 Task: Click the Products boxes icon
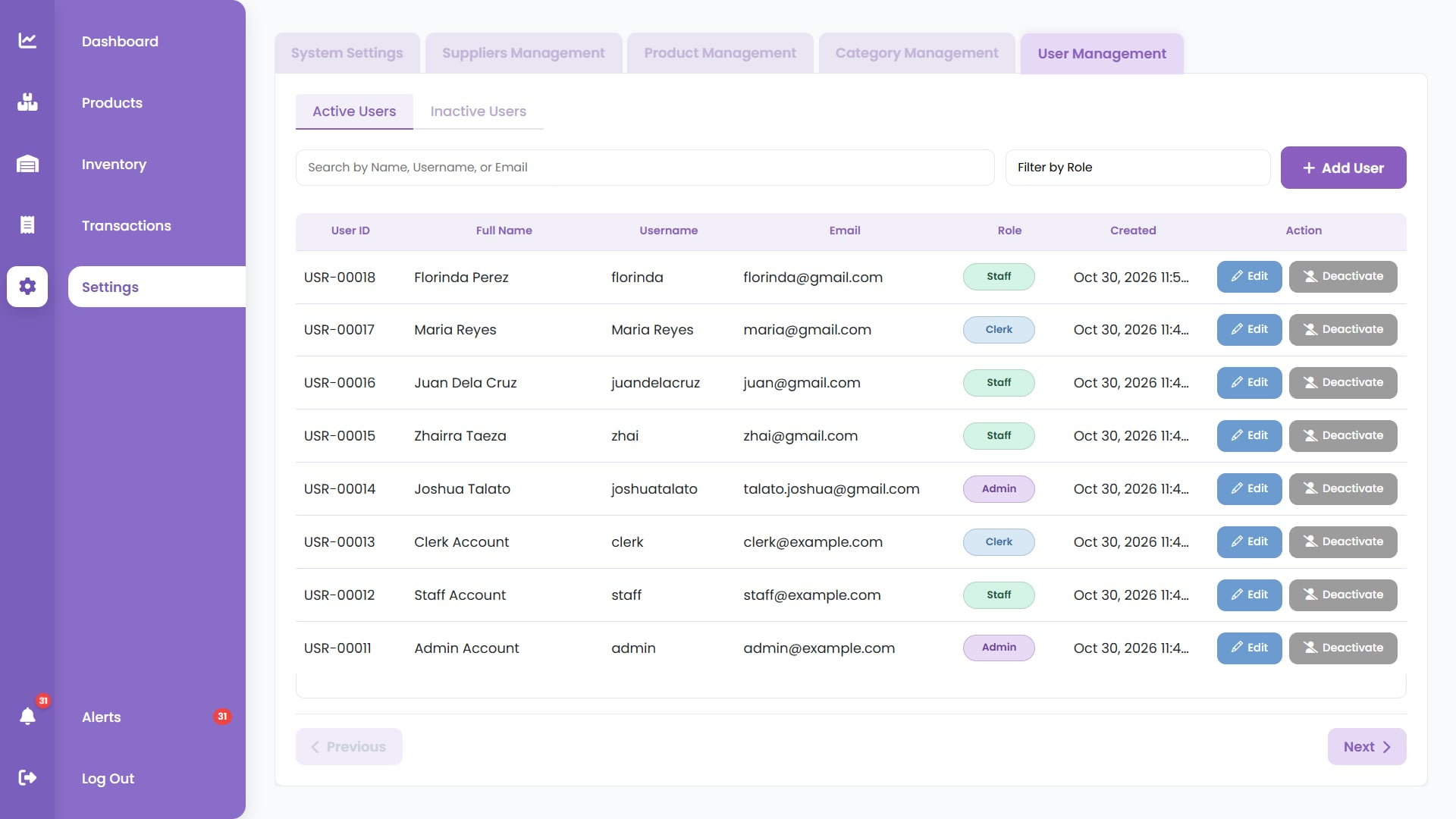tap(27, 102)
